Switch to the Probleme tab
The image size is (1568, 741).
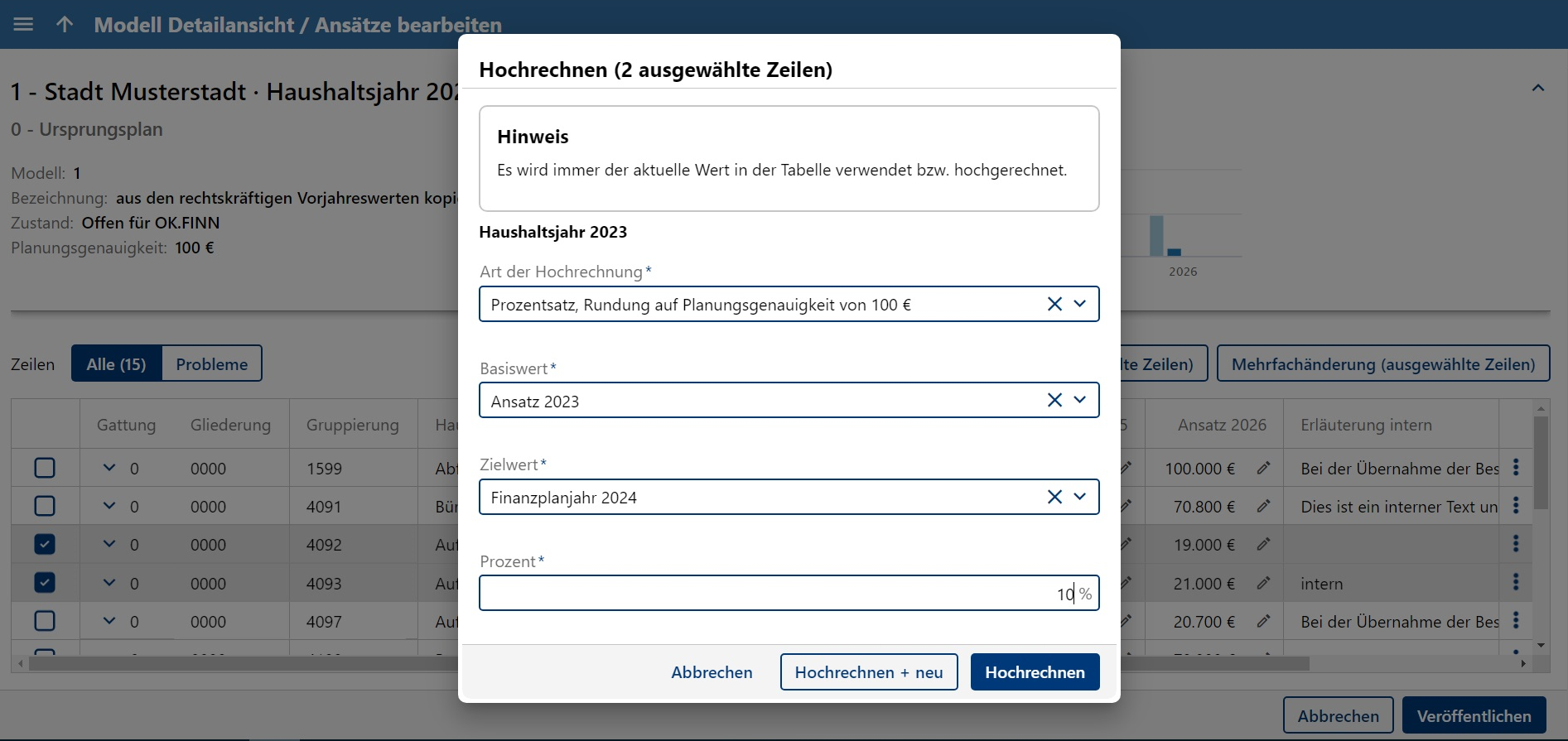click(x=211, y=363)
